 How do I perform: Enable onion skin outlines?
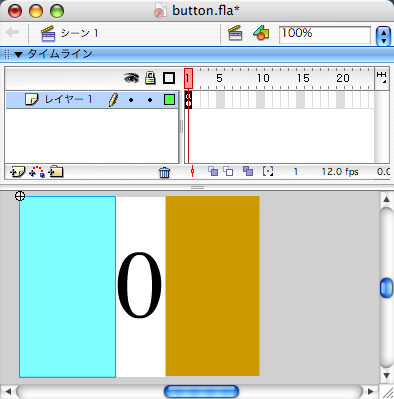[228, 171]
